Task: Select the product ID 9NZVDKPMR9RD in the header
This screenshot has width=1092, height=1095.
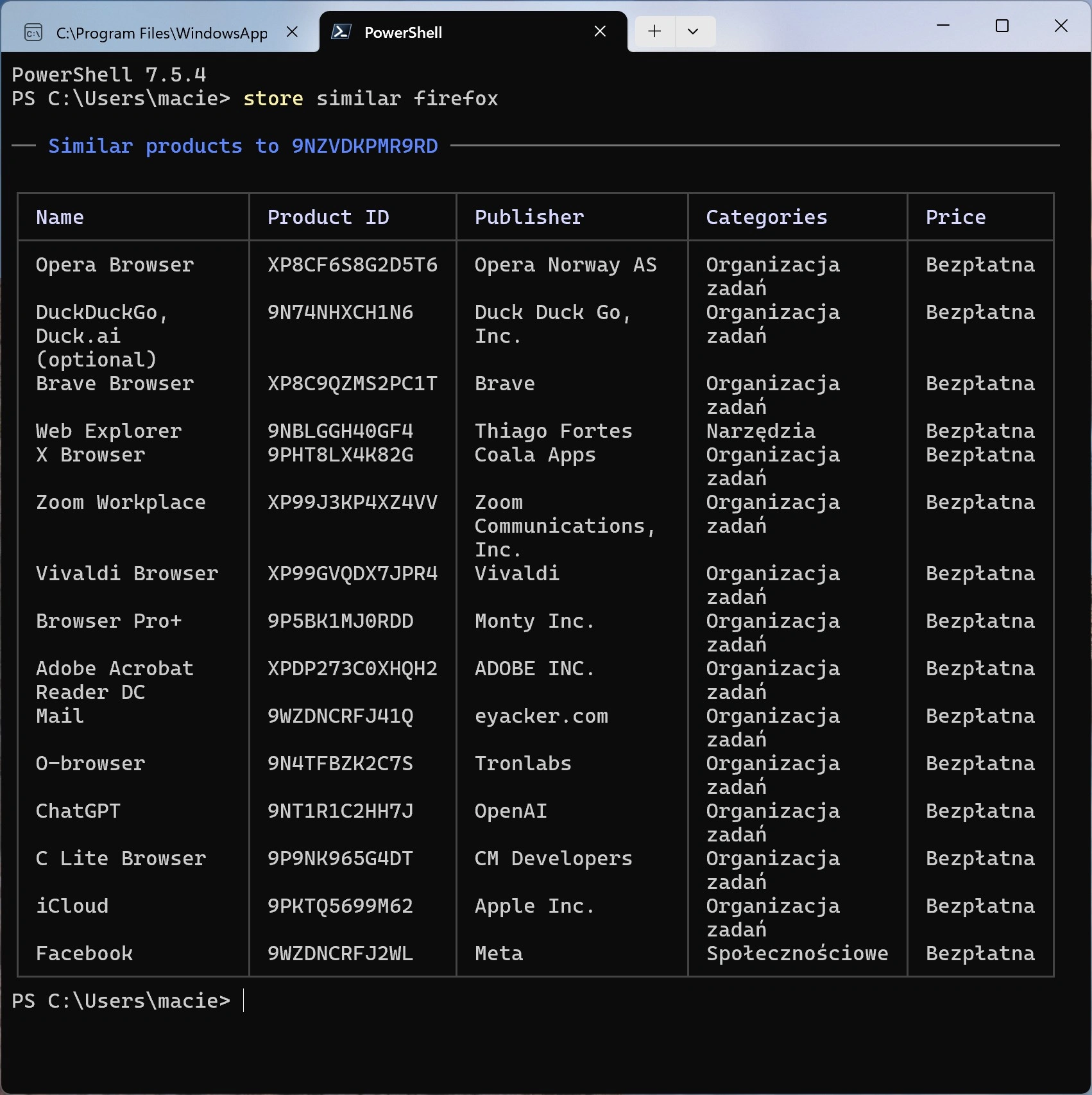Action: point(364,146)
